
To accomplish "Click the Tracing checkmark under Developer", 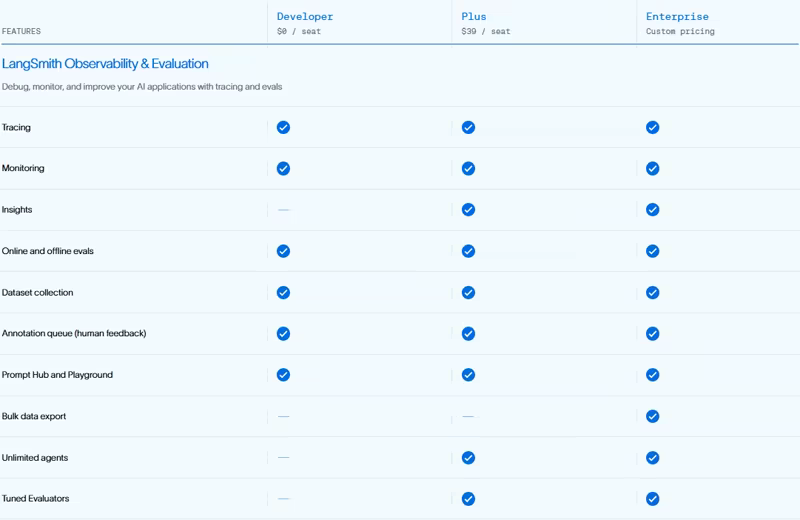I will pyautogui.click(x=283, y=127).
